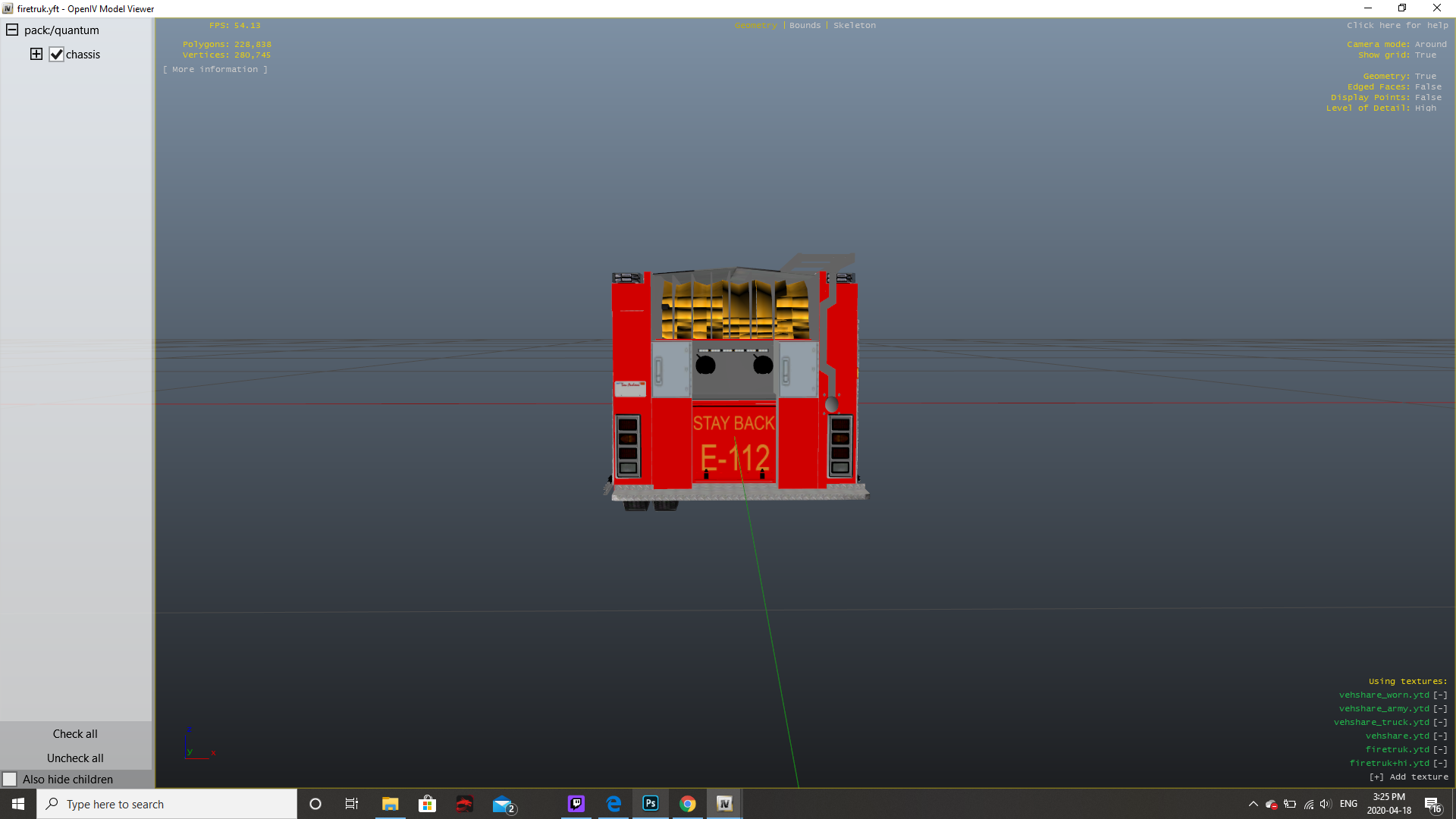
Task: Collapse the pack/quantum tree node
Action: pos(12,30)
